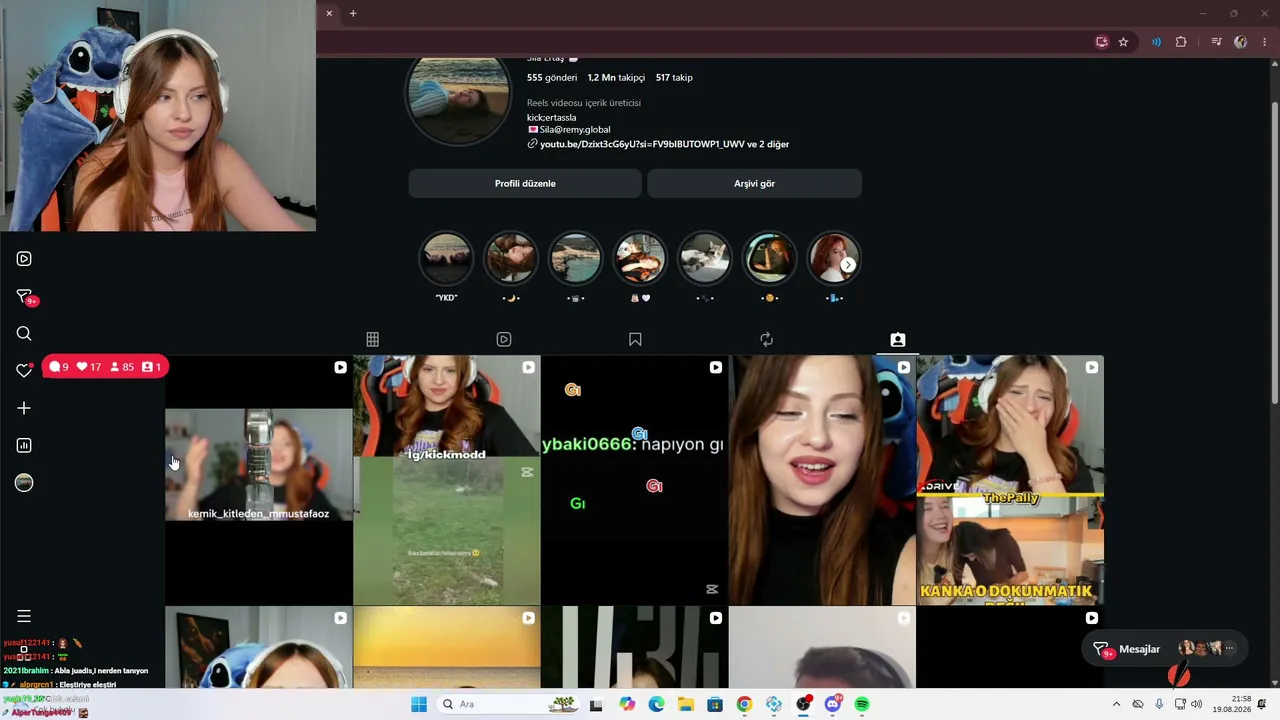1280x720 pixels.
Task: Open the taskbar Task View icon
Action: 596,704
